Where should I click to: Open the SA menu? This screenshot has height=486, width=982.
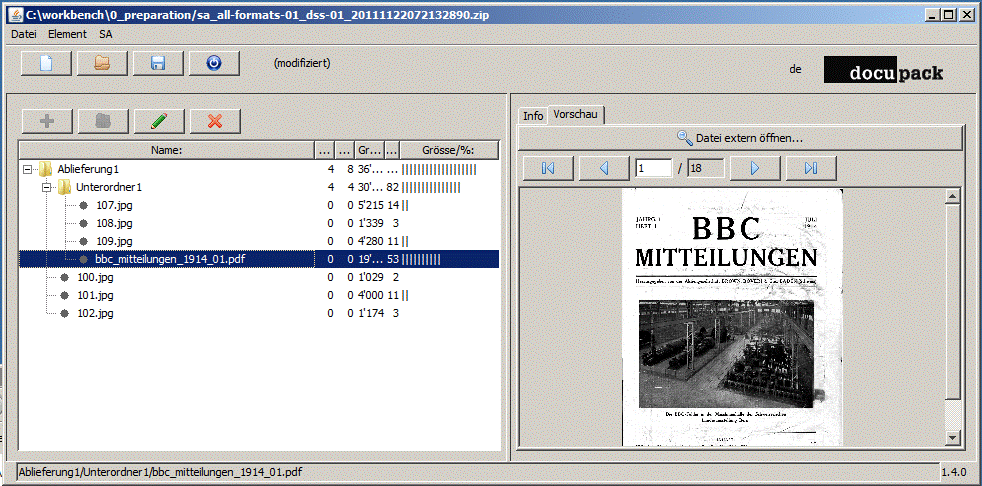(x=105, y=34)
